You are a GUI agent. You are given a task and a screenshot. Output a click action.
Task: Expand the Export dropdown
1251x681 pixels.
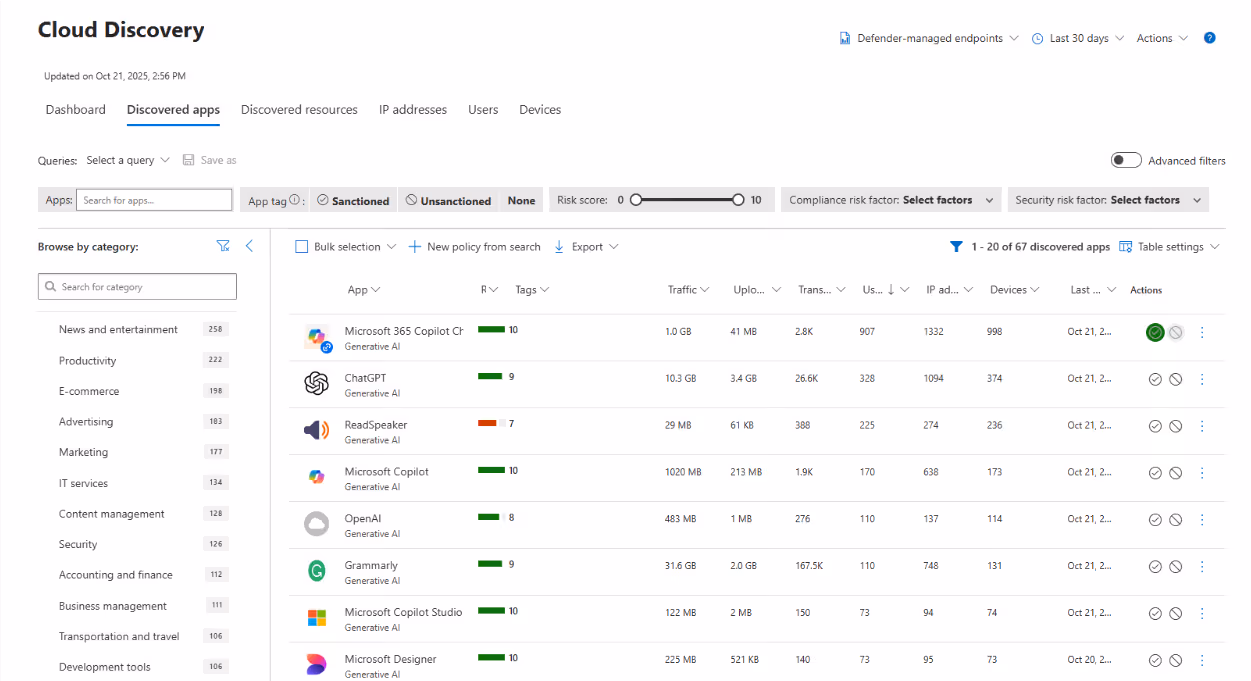[x=586, y=247]
